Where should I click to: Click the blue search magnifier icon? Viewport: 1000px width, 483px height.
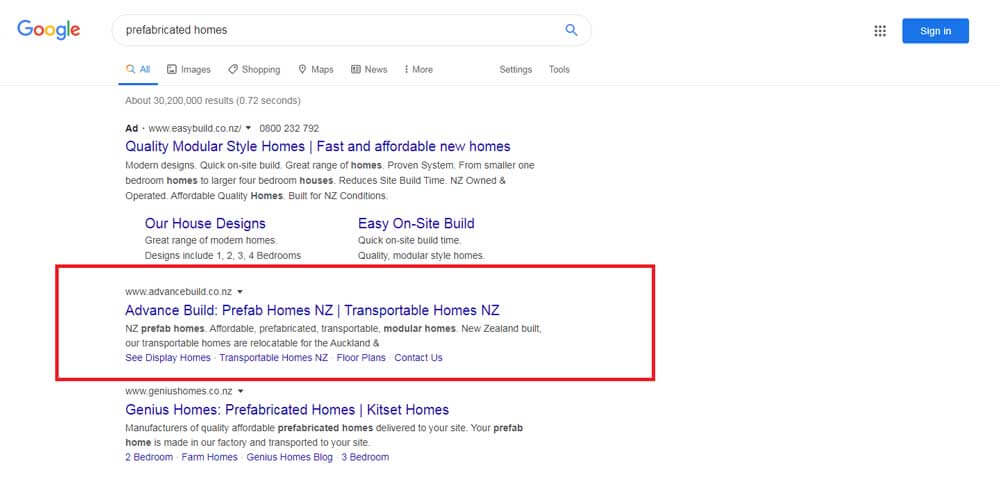tap(571, 30)
